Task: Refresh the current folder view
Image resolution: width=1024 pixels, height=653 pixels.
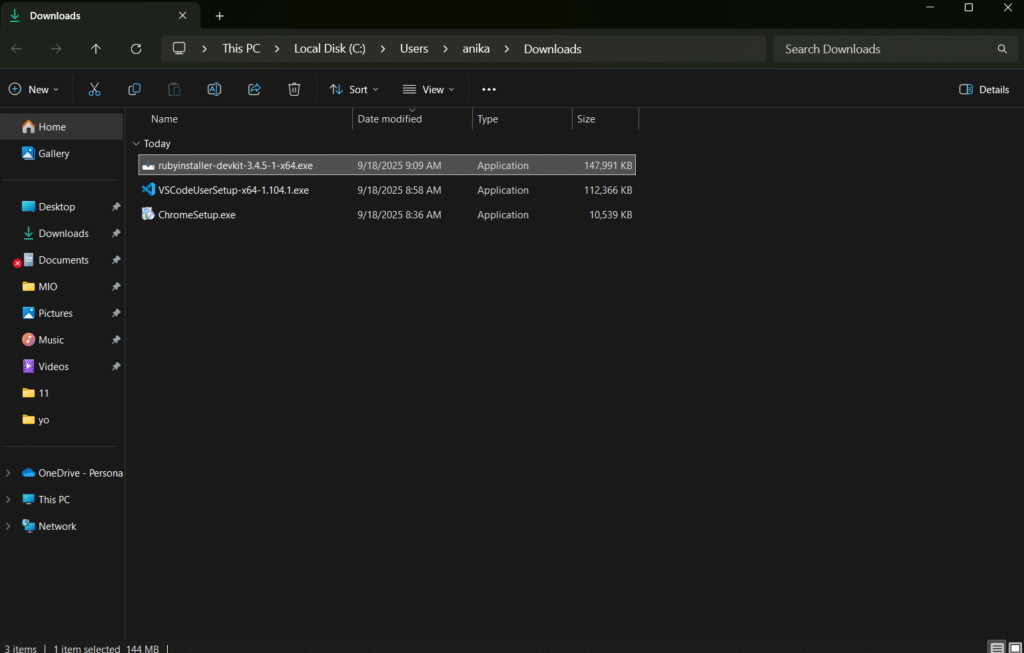Action: pyautogui.click(x=136, y=48)
